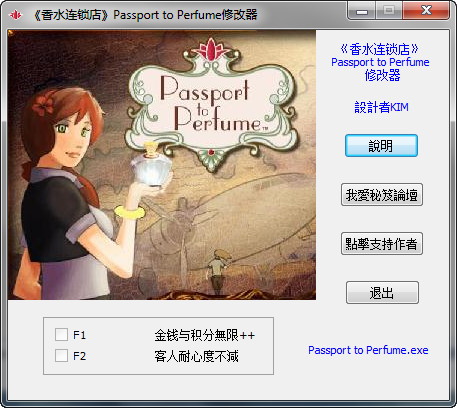Viewport: 457px width, 408px height.
Task: Click the perfume bottle in the girl's hand
Action: [152, 164]
